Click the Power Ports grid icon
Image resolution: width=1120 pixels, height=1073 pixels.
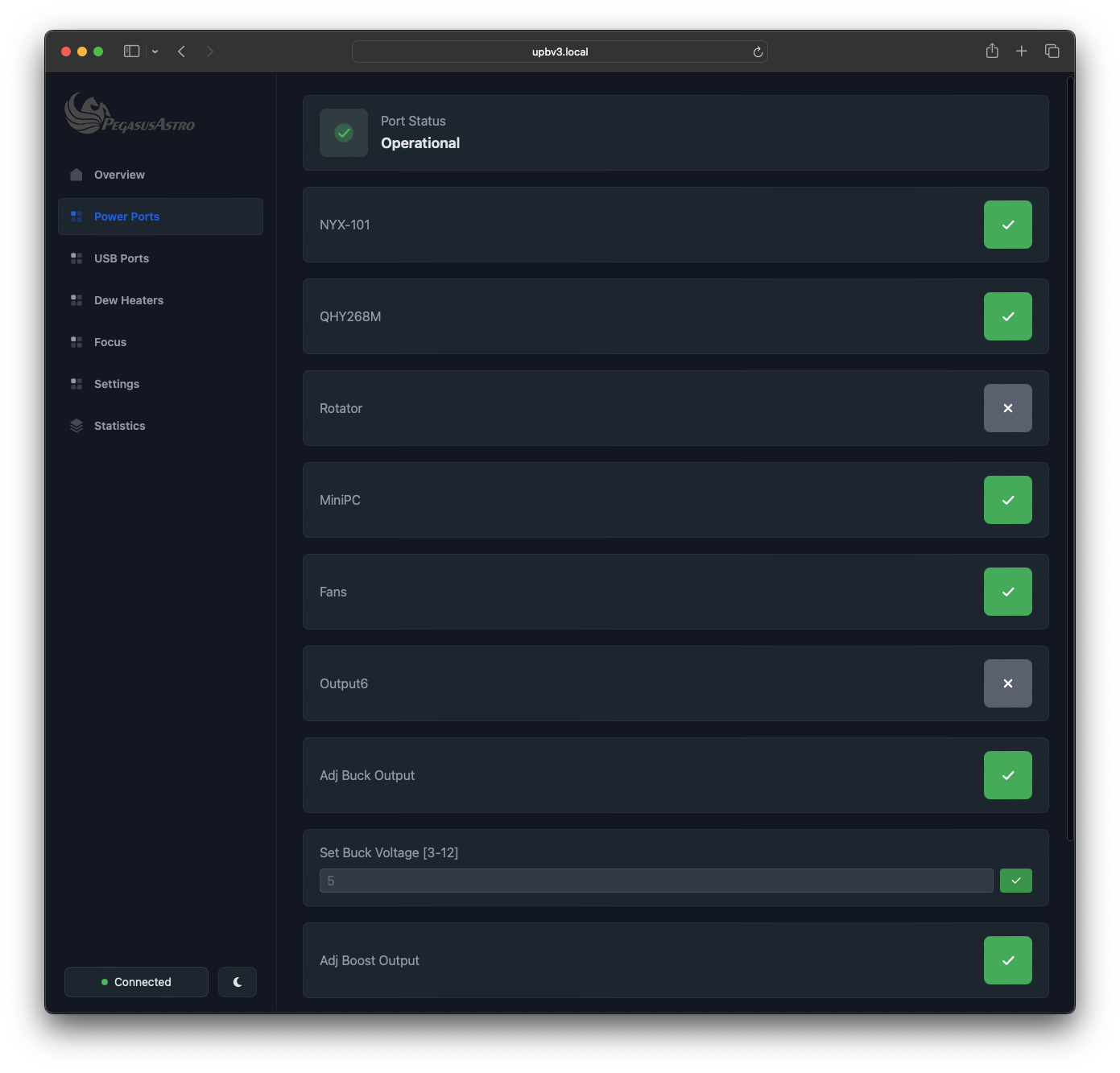click(x=76, y=217)
